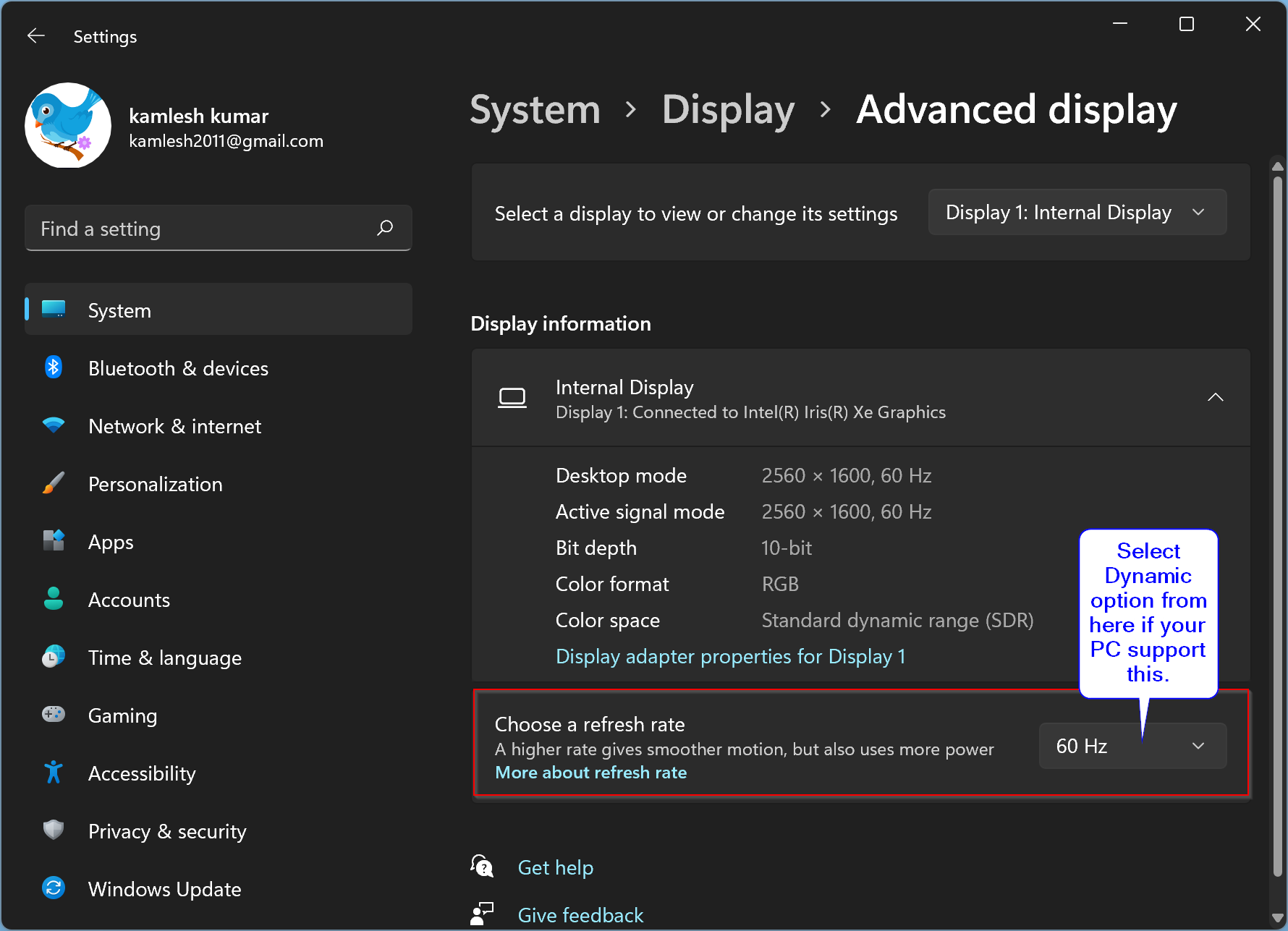The height and width of the screenshot is (931, 1288).
Task: Click the scrollbar down arrow
Action: coord(1278,919)
